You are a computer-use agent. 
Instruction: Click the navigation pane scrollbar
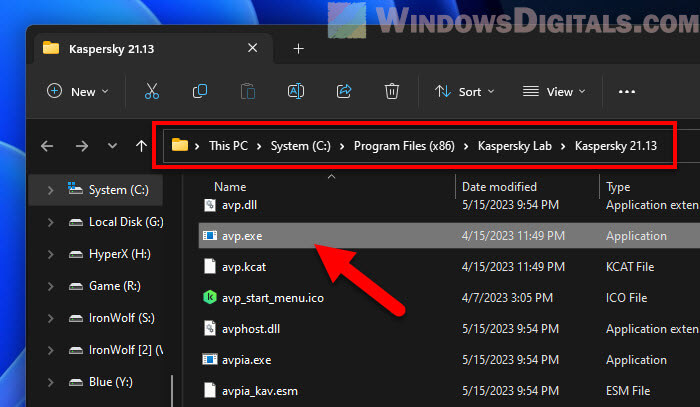[x=172, y=390]
